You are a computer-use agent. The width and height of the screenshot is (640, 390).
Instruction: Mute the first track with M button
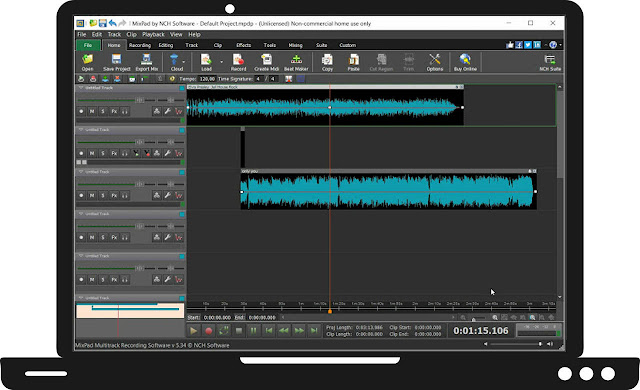[x=92, y=111]
